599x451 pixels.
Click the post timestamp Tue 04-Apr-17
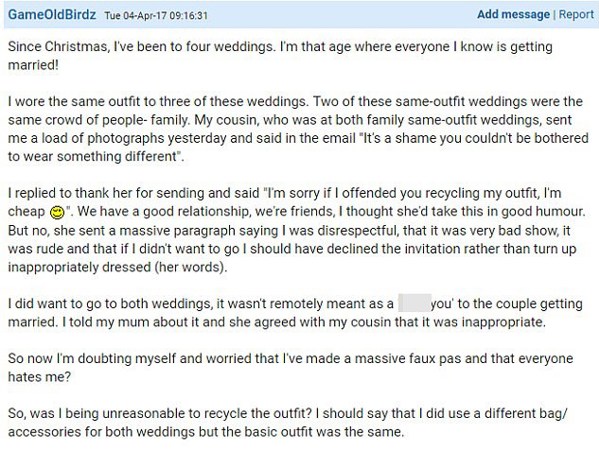[156, 16]
